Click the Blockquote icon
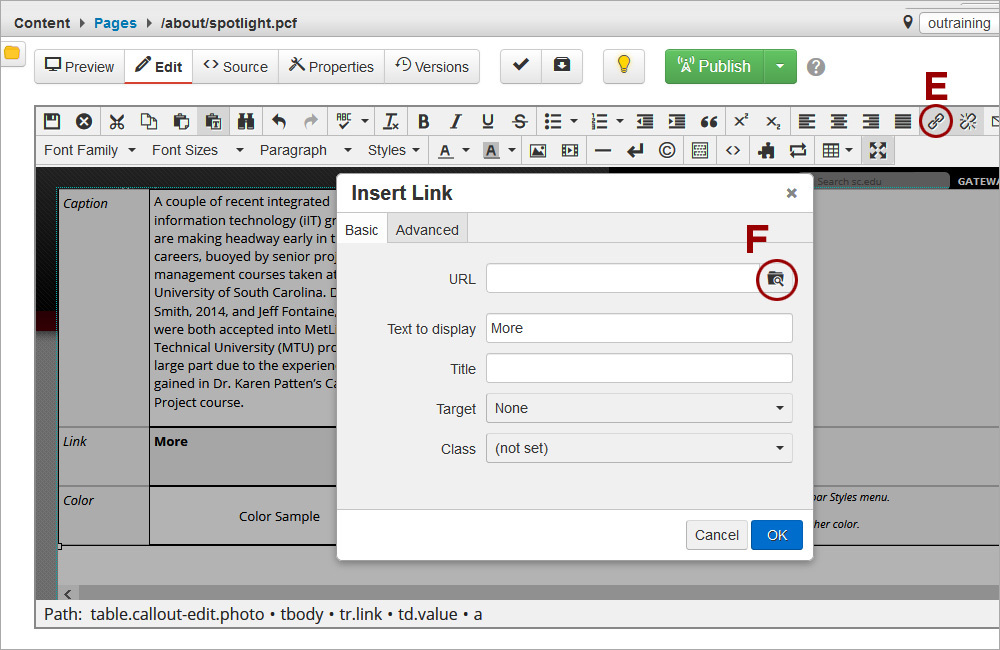Screen dimensions: 1000x650 [709, 121]
